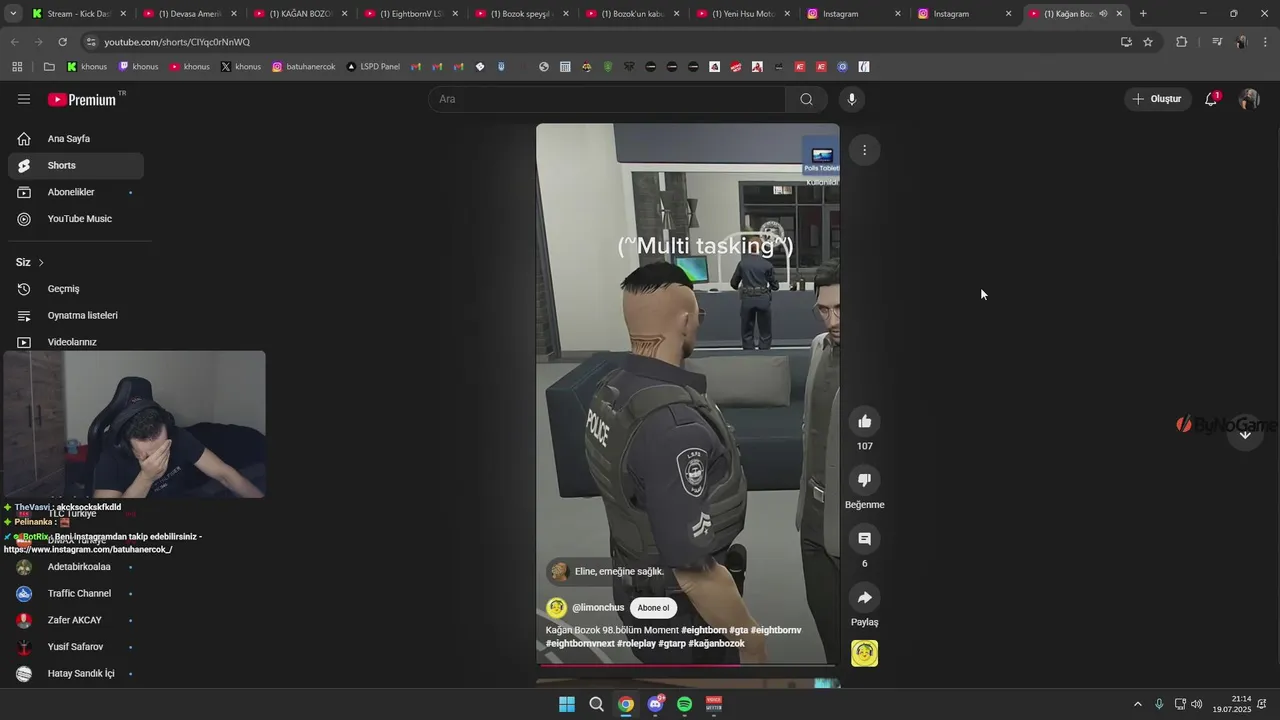Open Spotify from the taskbar
The width and height of the screenshot is (1280, 720).
pyautogui.click(x=684, y=704)
